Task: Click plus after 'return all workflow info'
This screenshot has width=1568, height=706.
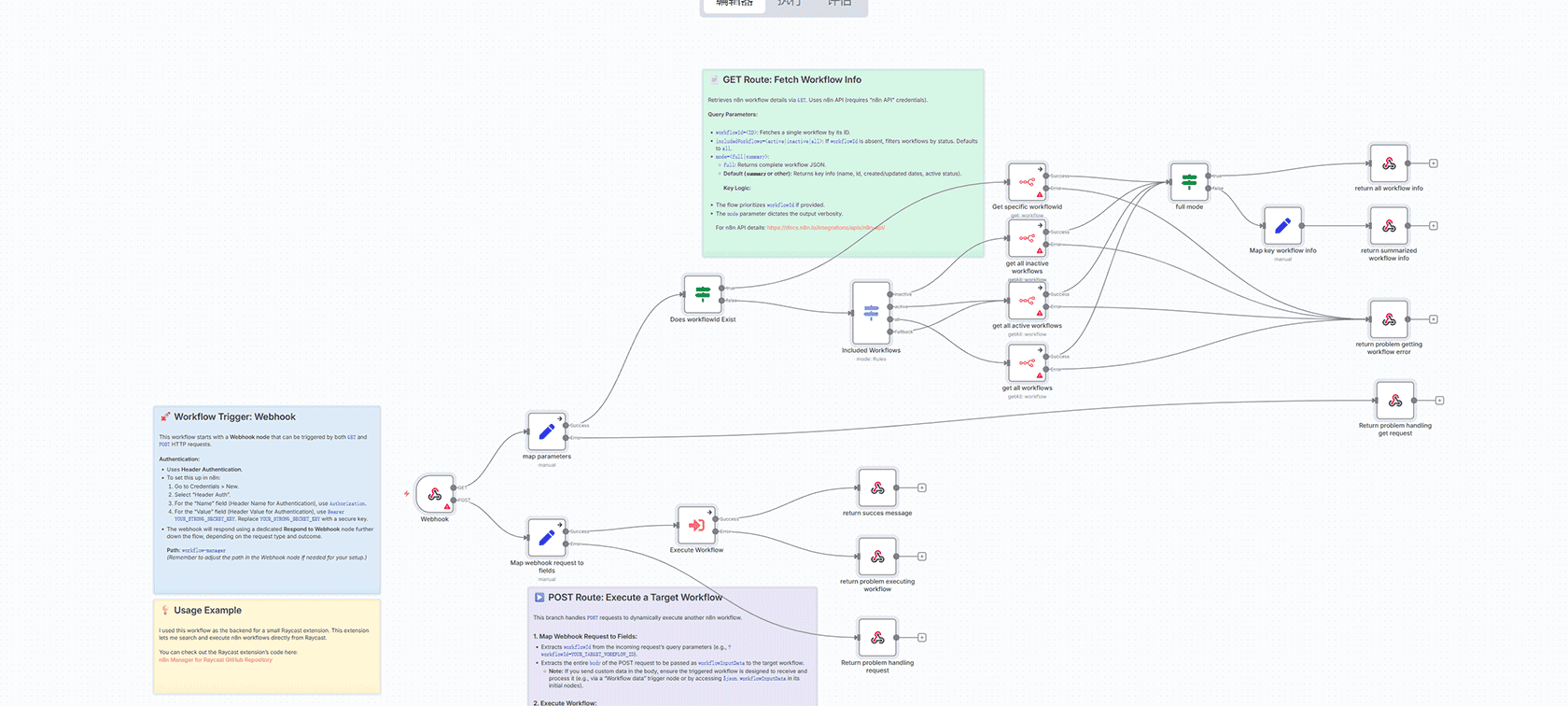Action: coord(1433,163)
